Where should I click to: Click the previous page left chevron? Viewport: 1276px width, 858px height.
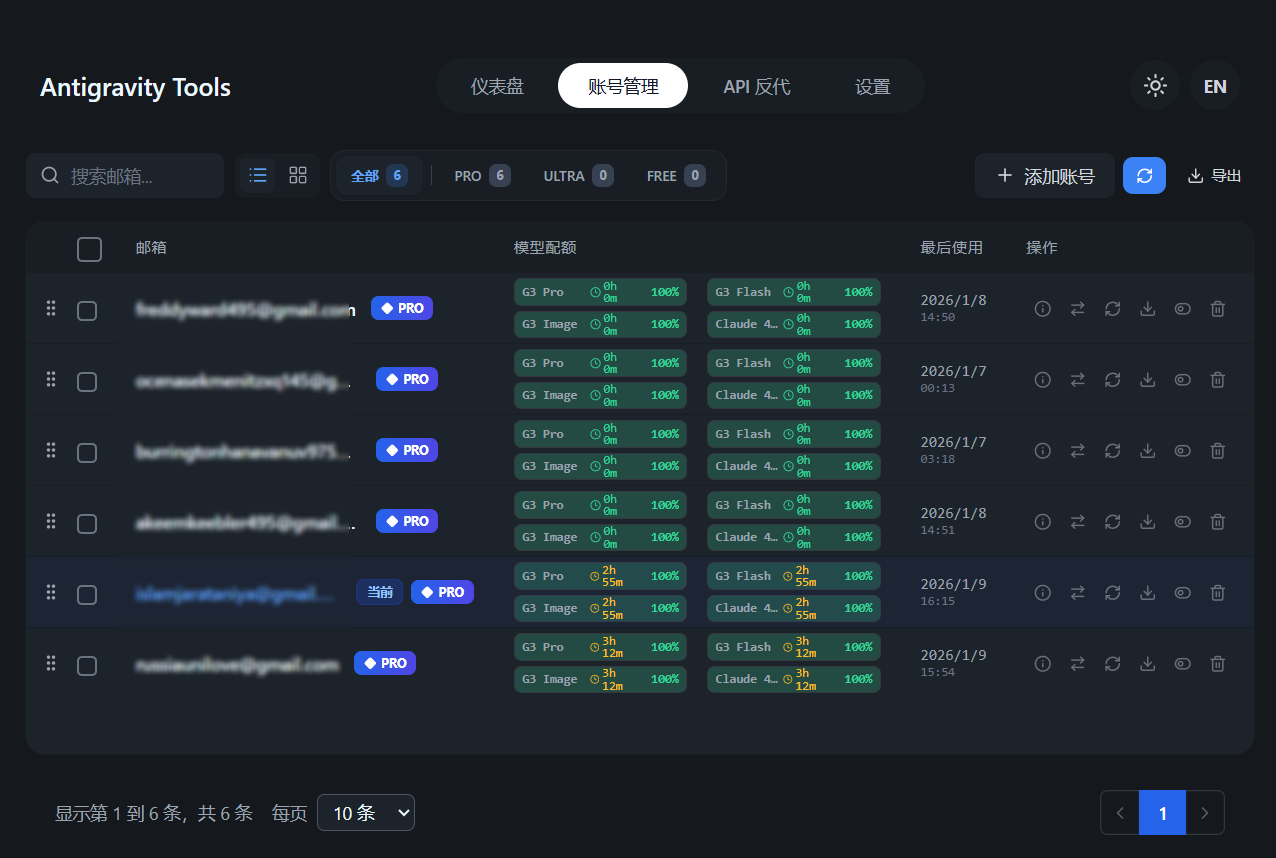(x=1120, y=813)
